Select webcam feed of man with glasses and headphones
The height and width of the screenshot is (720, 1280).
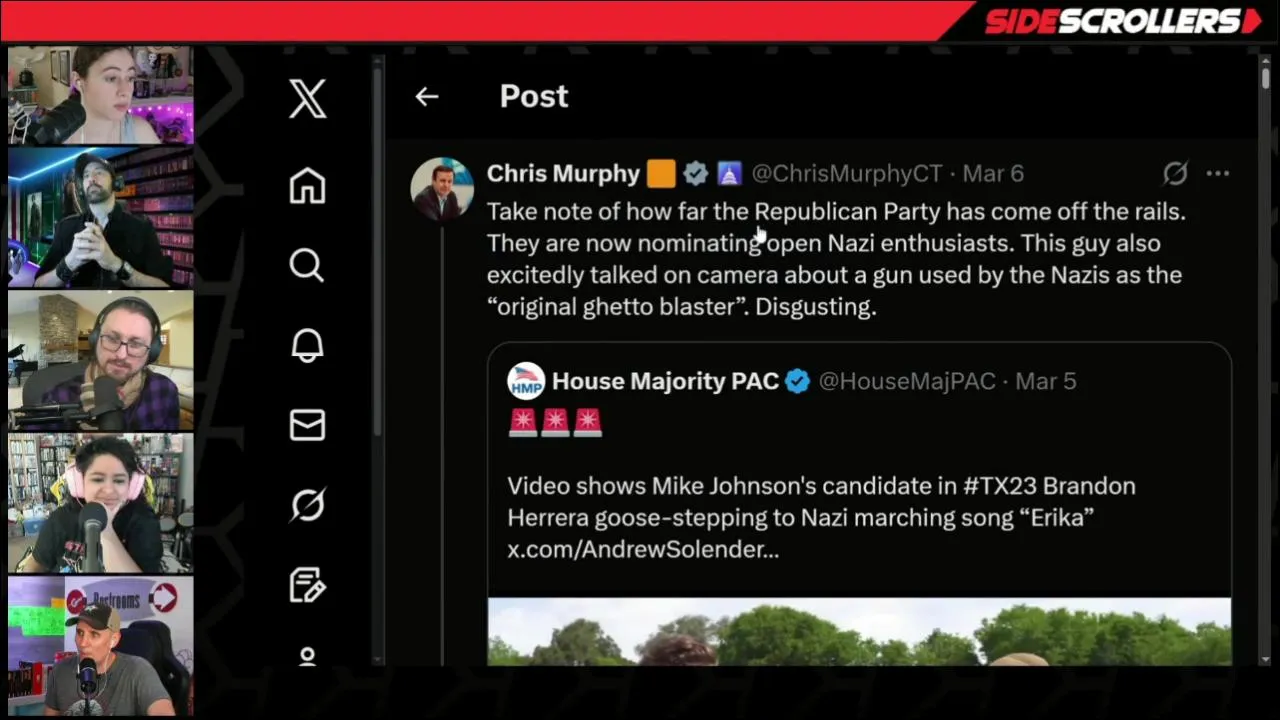(101, 361)
